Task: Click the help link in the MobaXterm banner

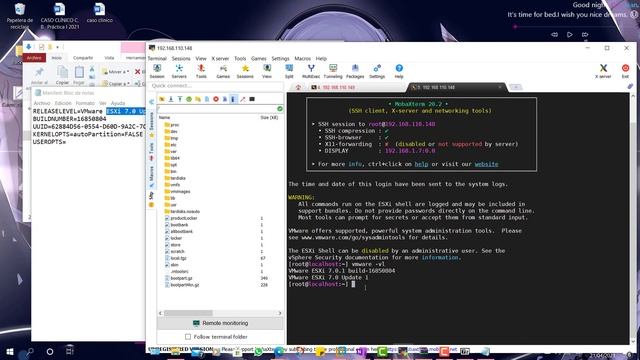Action: tap(421, 164)
